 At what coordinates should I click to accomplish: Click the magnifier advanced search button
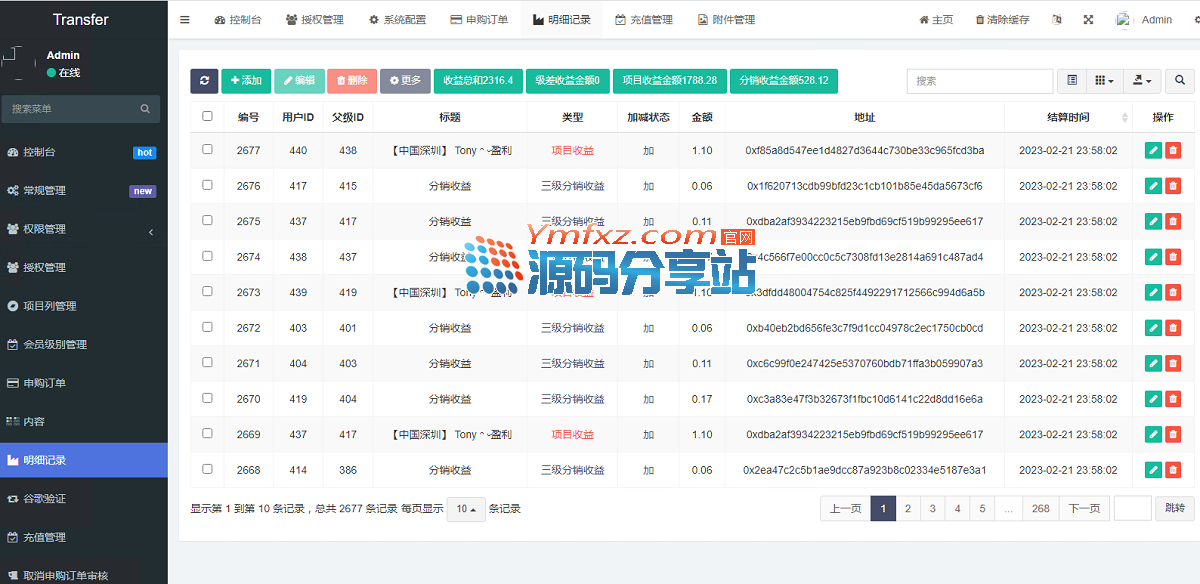1180,81
